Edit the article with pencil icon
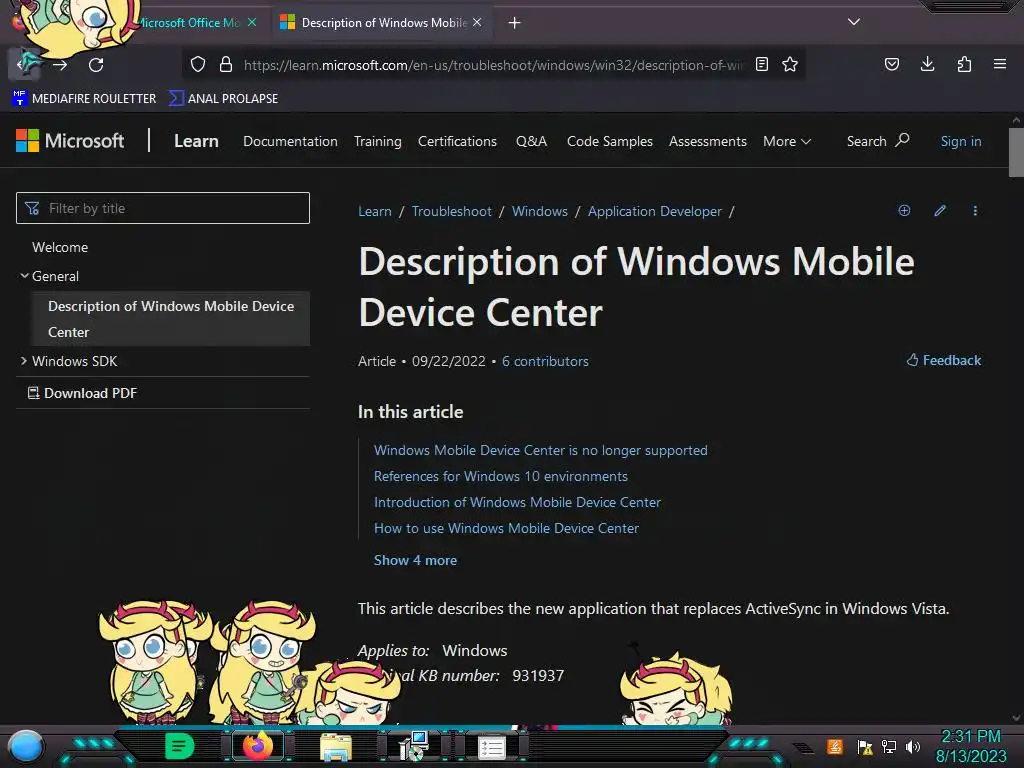Viewport: 1024px width, 768px height. click(940, 210)
